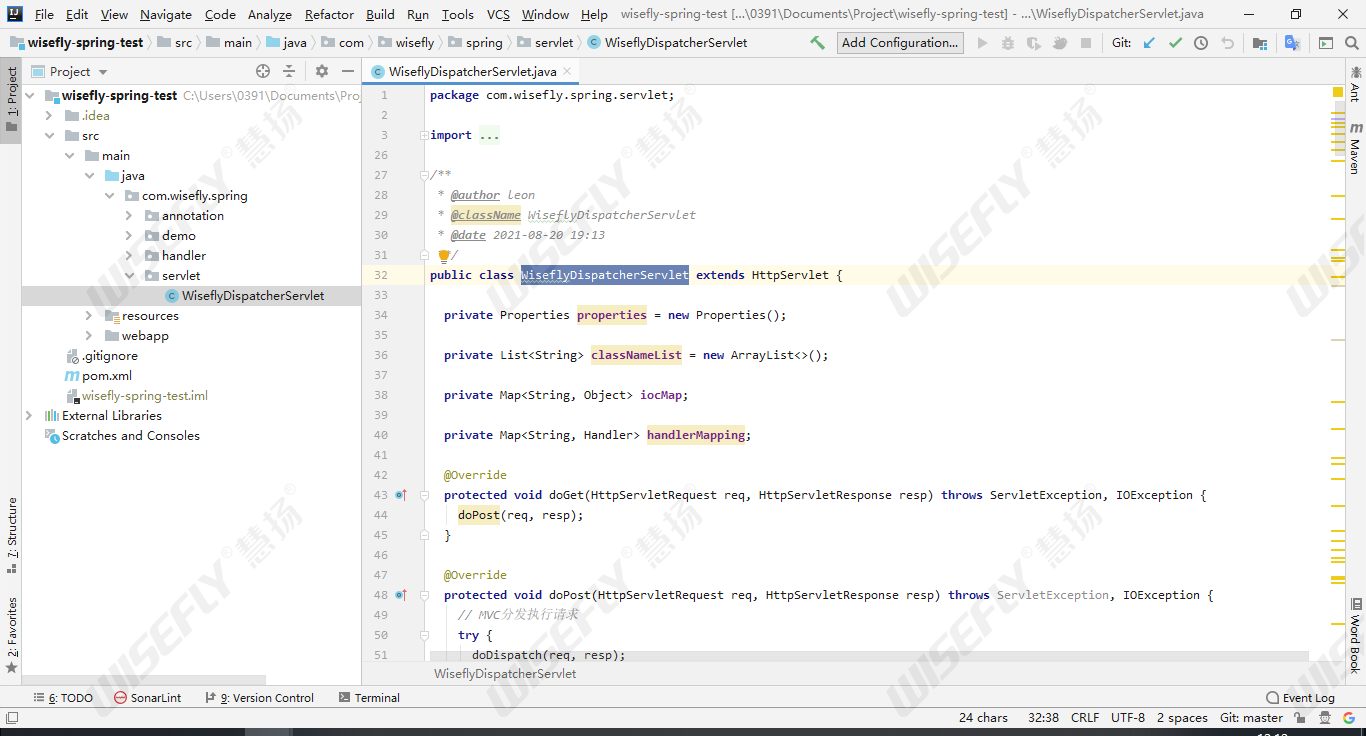The height and width of the screenshot is (736, 1366).
Task: Toggle the Favorites tool window side tab
Action: pyautogui.click(x=11, y=635)
